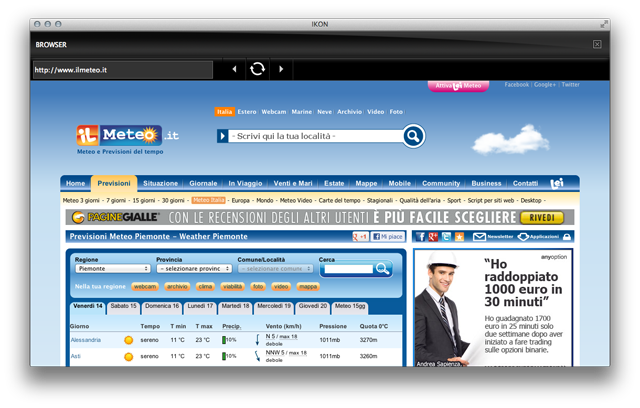This screenshot has width=640, height=408.
Task: Click the sun icon in Alessandria row
Action: coord(129,340)
